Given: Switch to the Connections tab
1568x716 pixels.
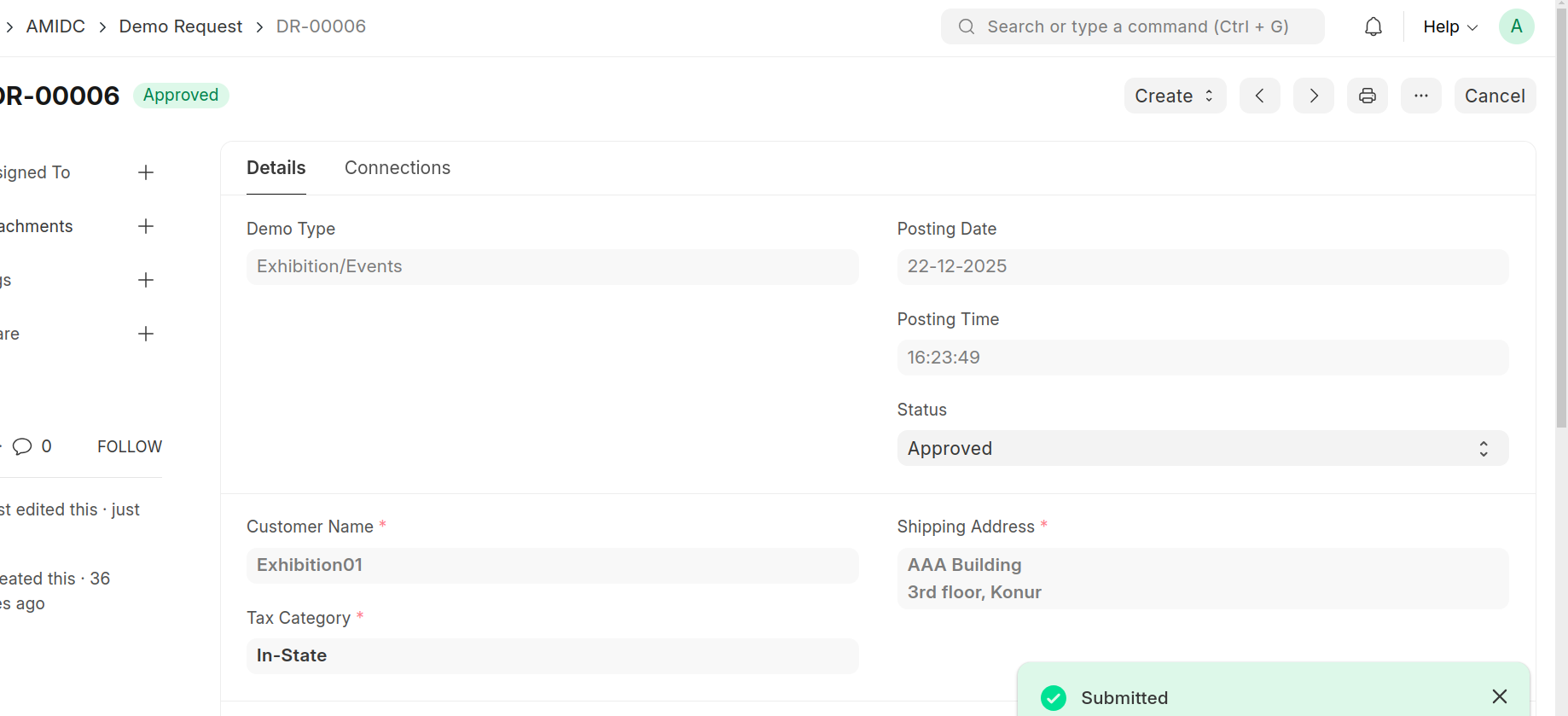Looking at the screenshot, I should (x=398, y=168).
